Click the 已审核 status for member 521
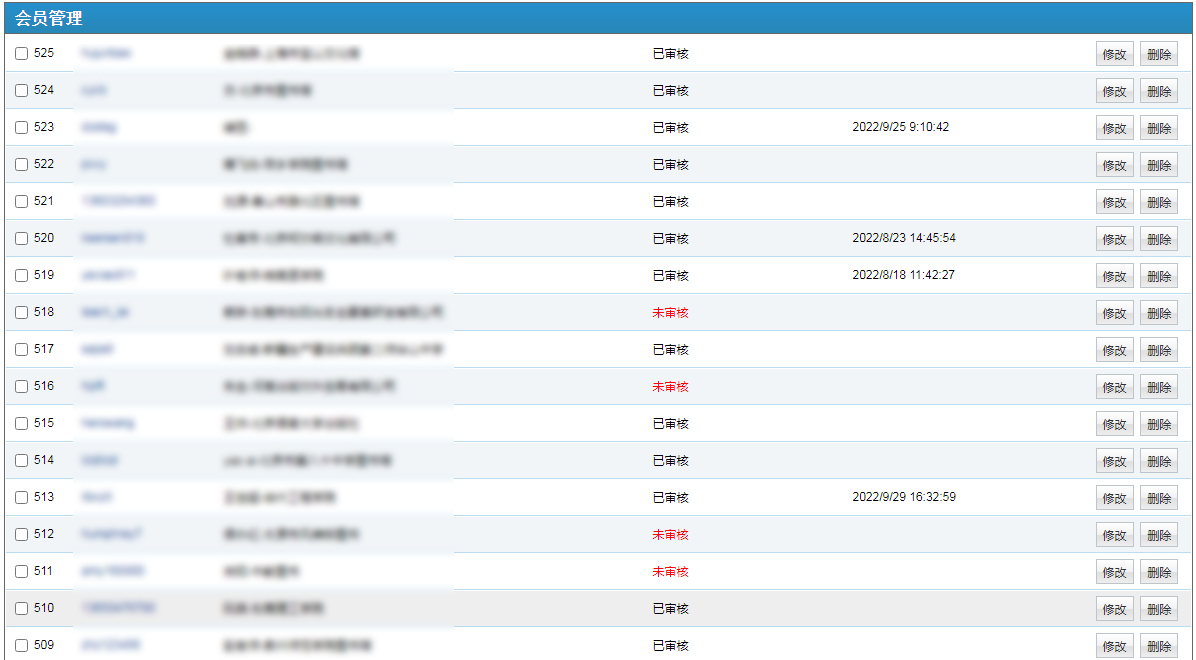The width and height of the screenshot is (1196, 660). pyautogui.click(x=670, y=202)
